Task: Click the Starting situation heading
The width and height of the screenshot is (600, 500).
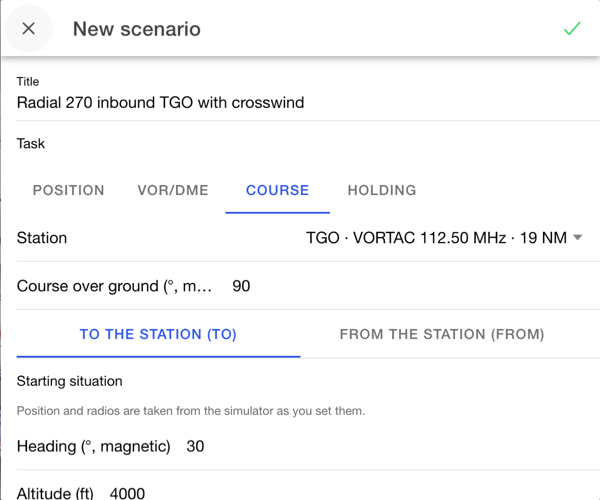Action: pyautogui.click(x=70, y=381)
